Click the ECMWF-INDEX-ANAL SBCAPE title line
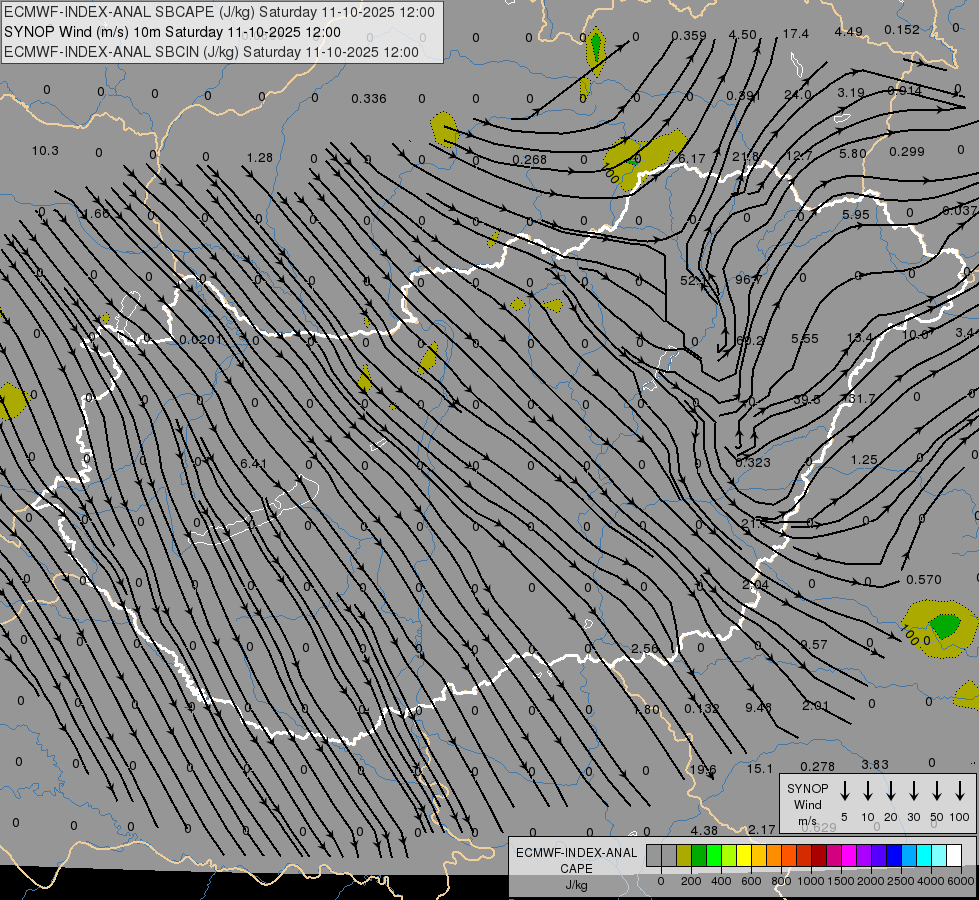The width and height of the screenshot is (979, 900). [x=220, y=13]
